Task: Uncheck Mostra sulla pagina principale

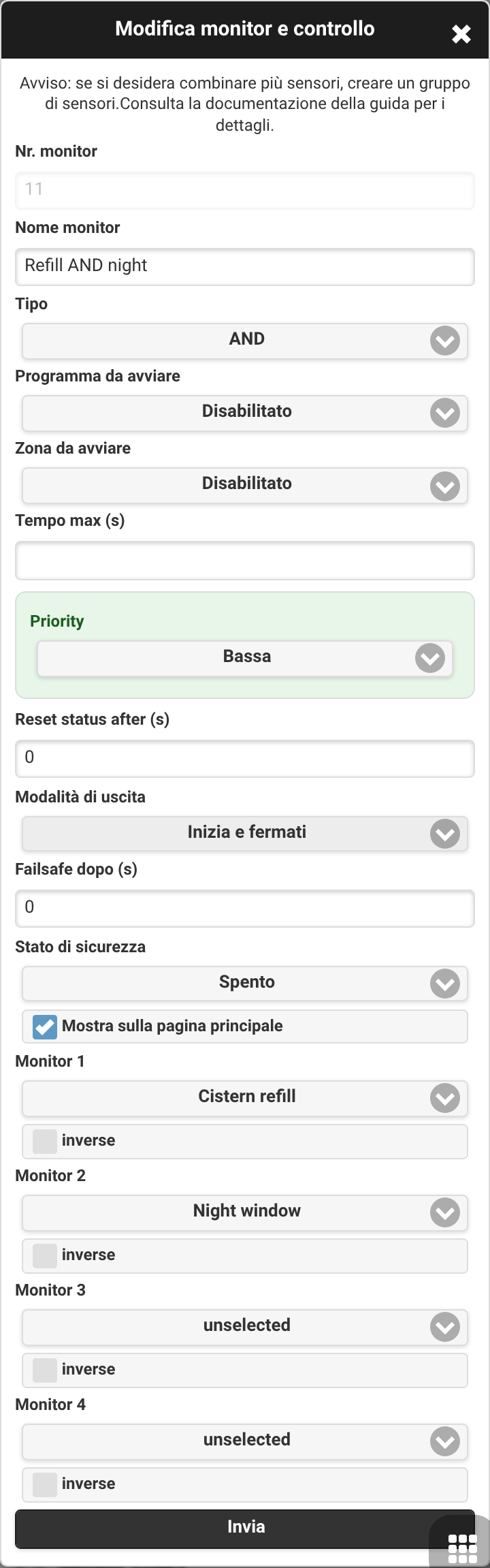Action: [x=45, y=1026]
